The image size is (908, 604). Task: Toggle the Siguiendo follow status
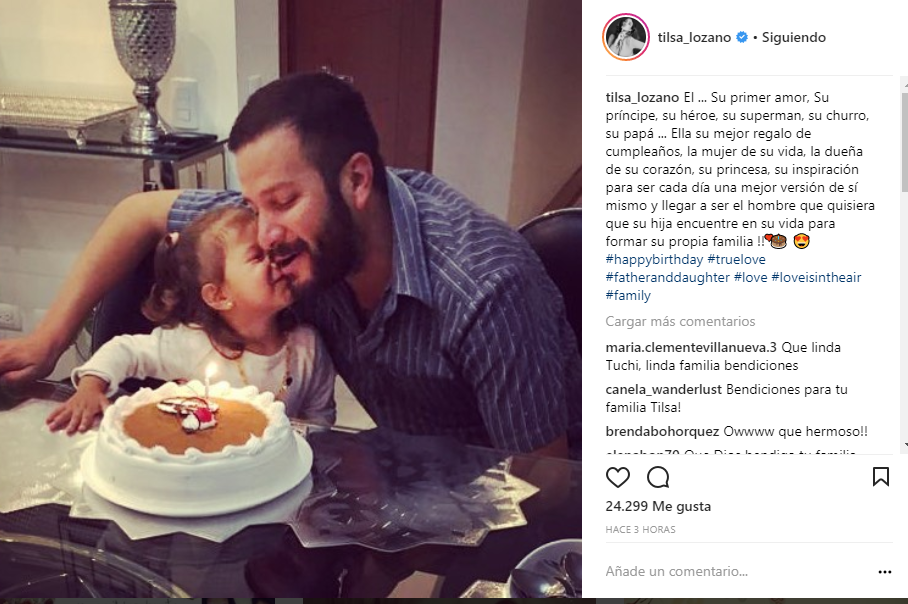coord(793,37)
